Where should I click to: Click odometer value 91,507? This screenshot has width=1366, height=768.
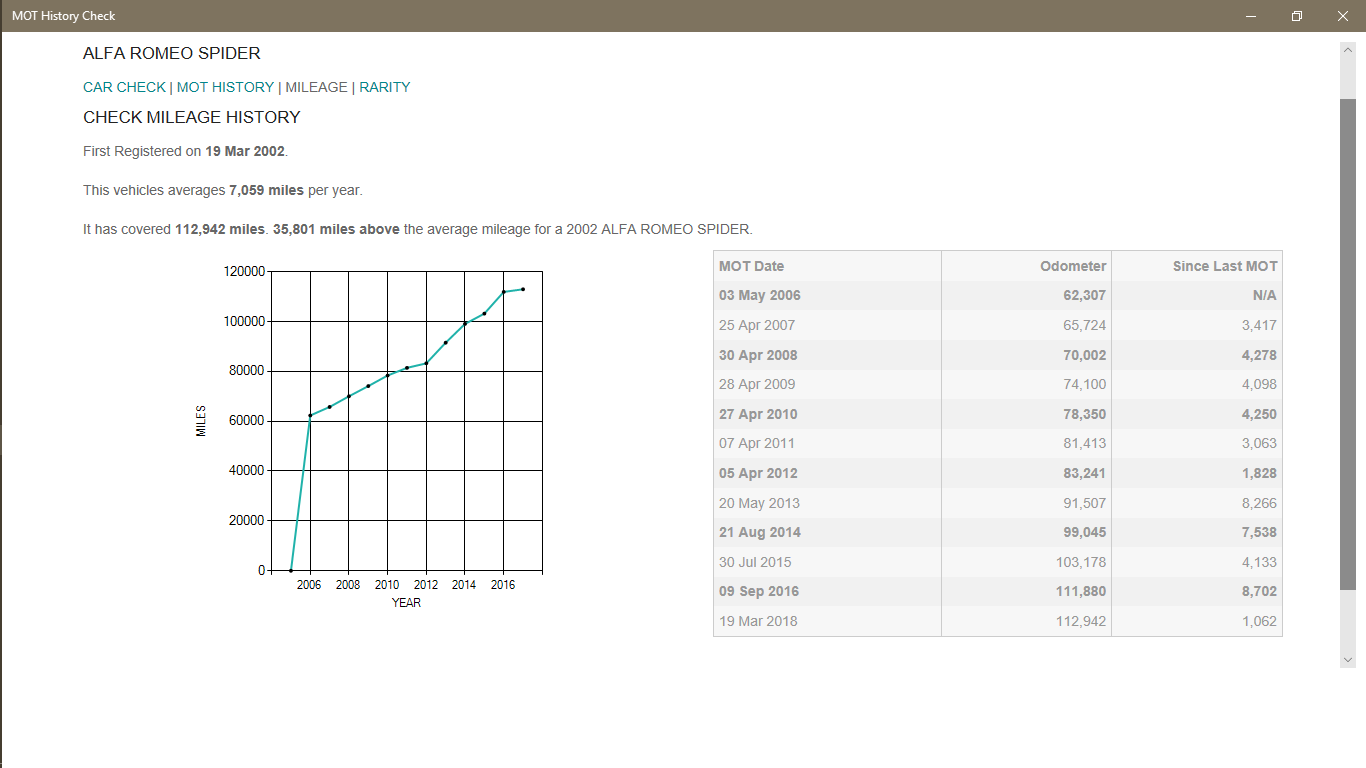(x=1085, y=503)
